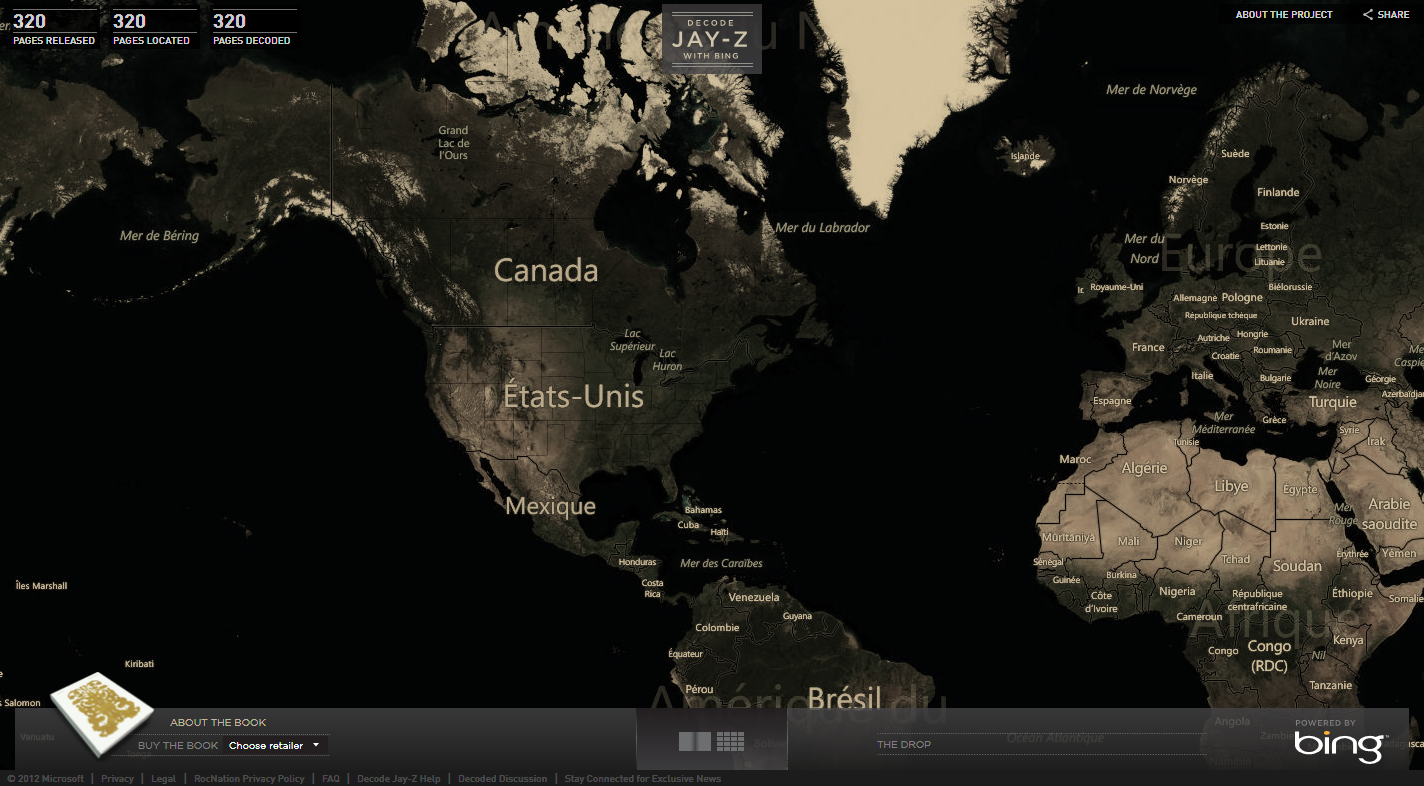The image size is (1424, 786).
Task: Click the Espagne map label
Action: pos(1112,401)
